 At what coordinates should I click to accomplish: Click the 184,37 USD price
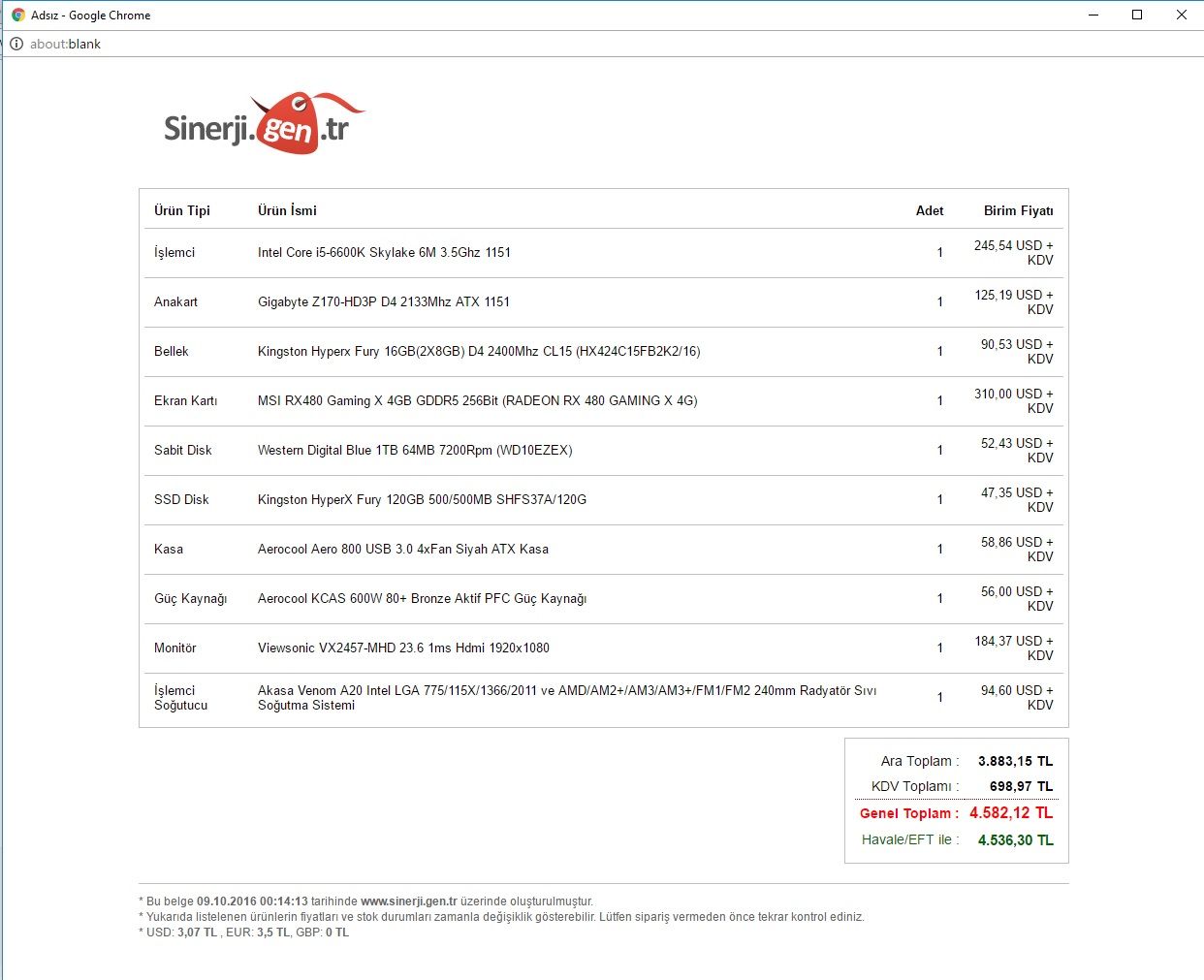click(x=1014, y=648)
